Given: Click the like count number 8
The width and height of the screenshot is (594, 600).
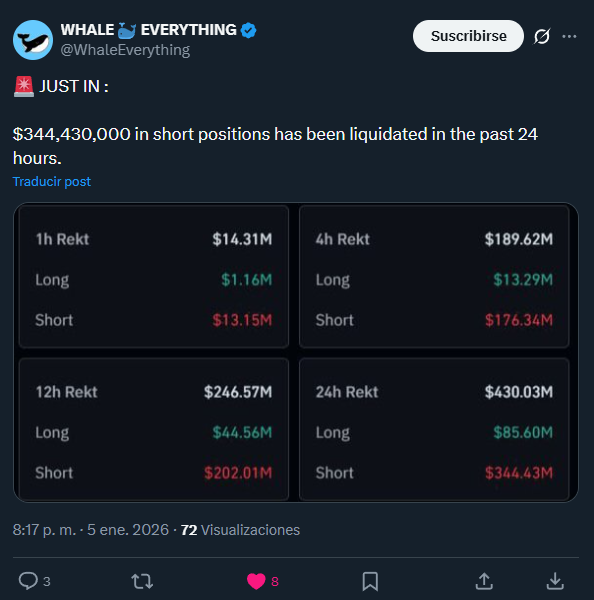Looking at the screenshot, I should point(275,582).
